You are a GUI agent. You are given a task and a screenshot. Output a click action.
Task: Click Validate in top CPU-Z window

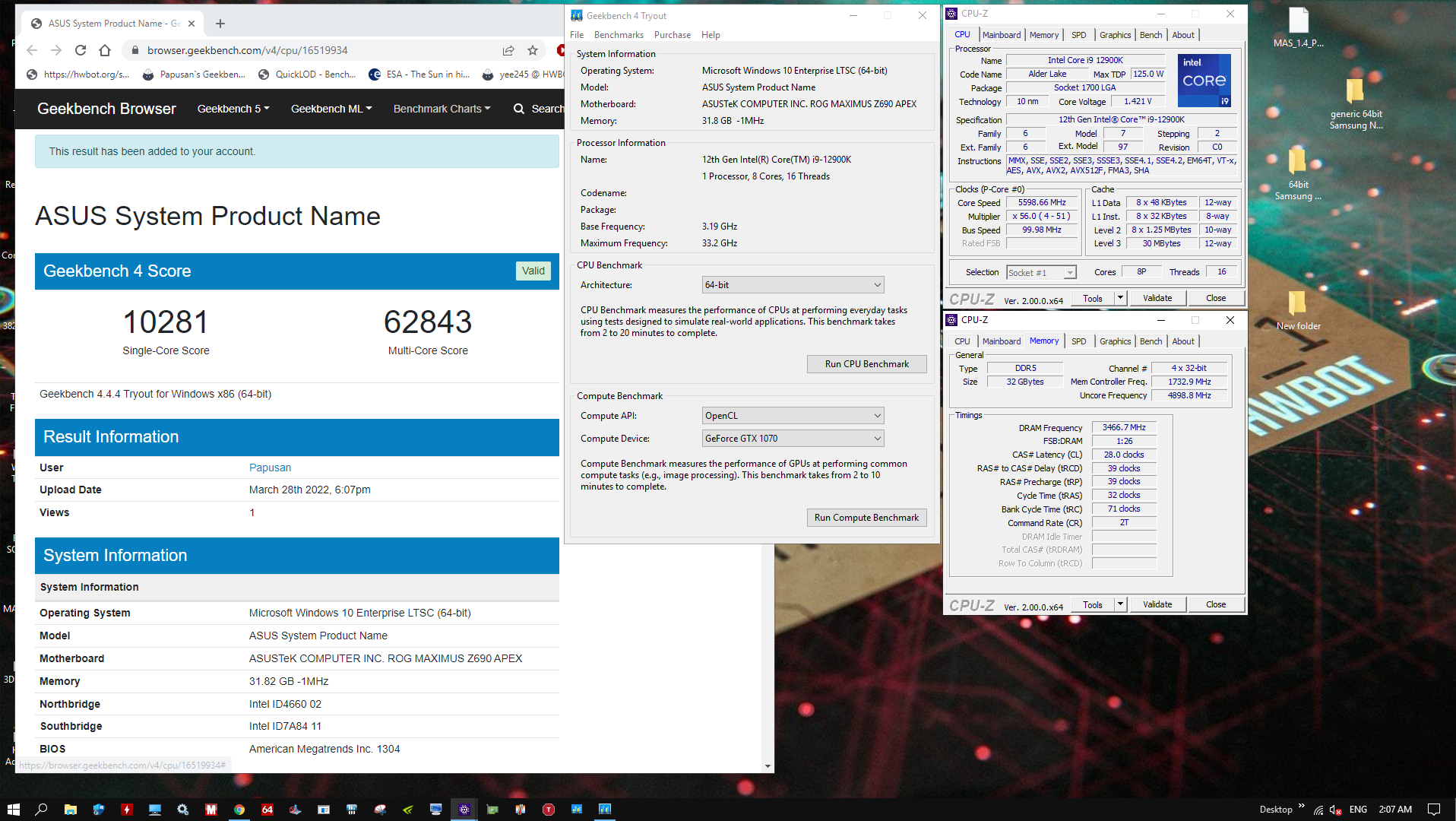pos(1157,298)
